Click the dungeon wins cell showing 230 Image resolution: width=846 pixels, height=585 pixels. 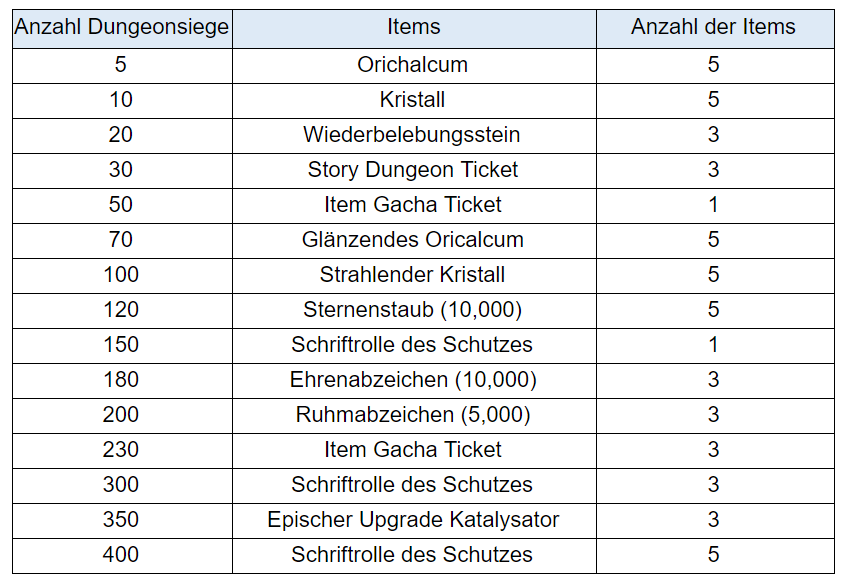121,450
